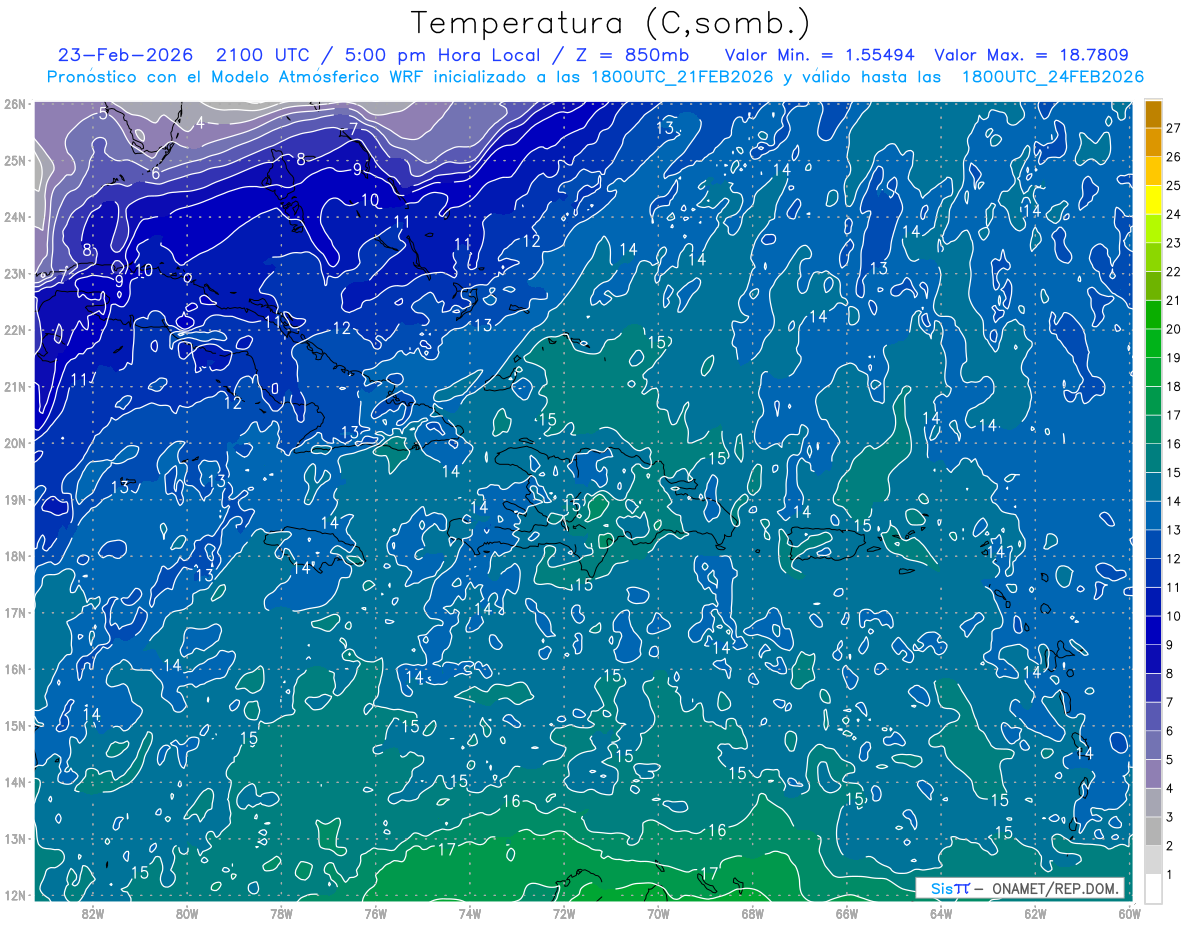1200x927 pixels.
Task: Click the latitude axis label "14N"
Action: 14,782
